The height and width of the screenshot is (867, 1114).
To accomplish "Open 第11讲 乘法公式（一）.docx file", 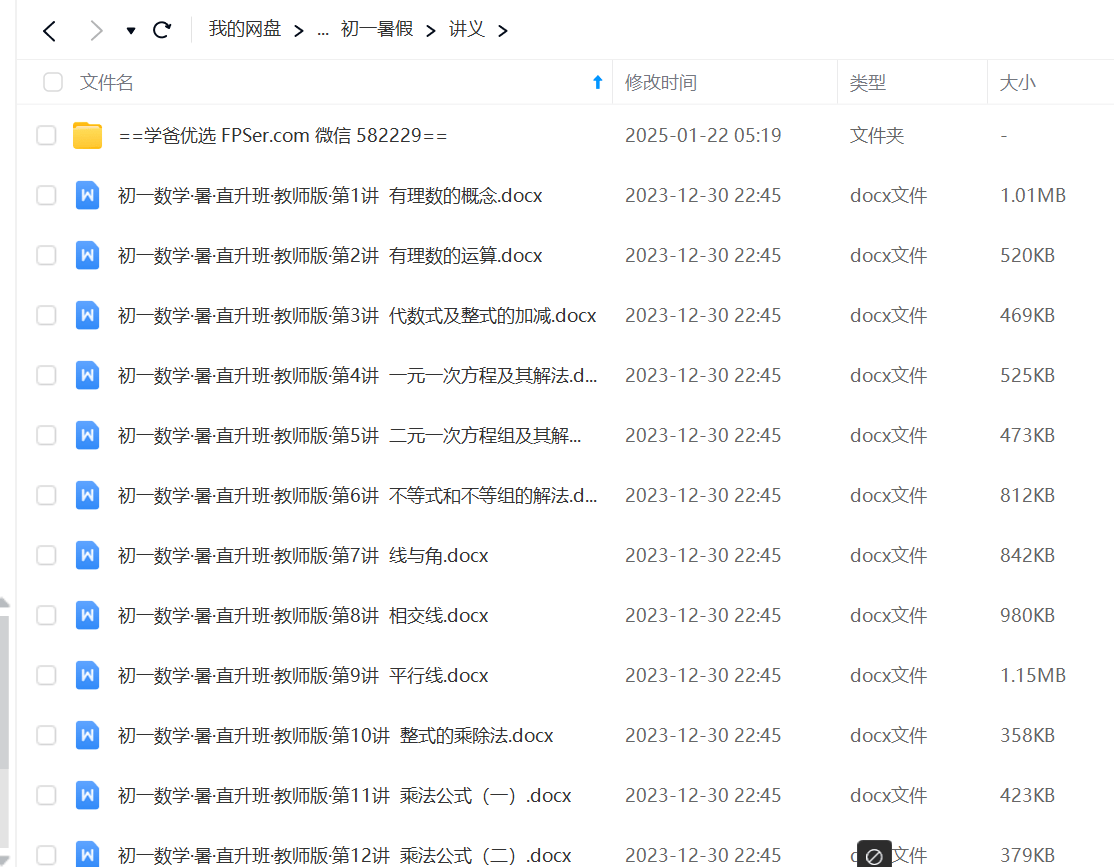I will (345, 796).
